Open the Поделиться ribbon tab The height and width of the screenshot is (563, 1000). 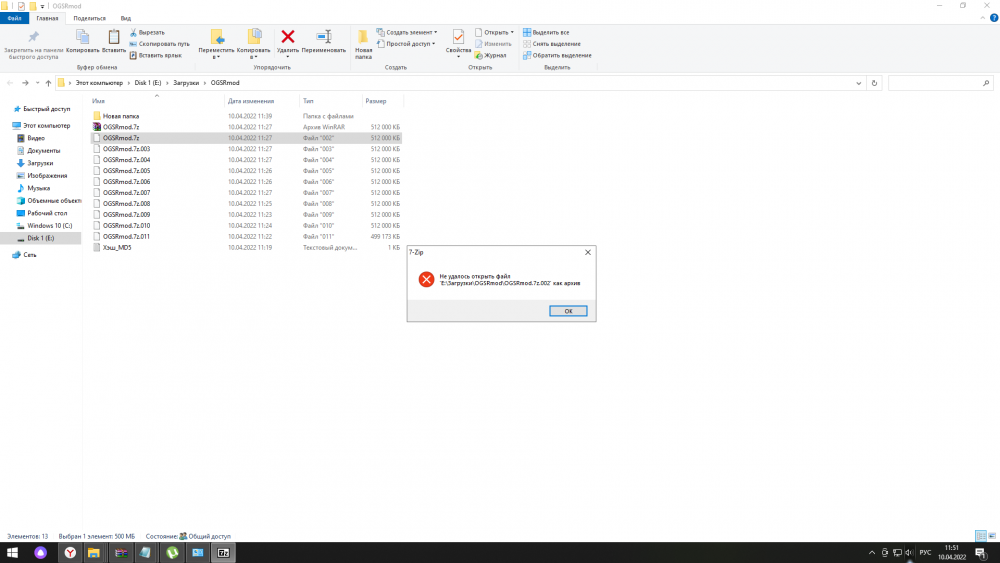click(88, 18)
